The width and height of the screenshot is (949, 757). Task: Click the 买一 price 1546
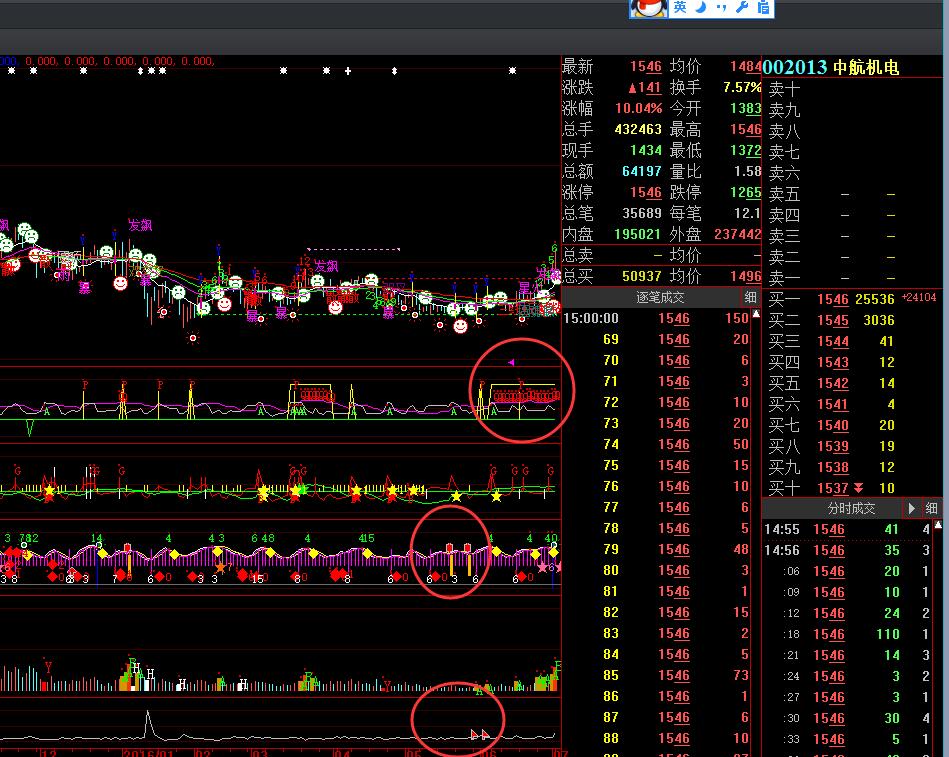pos(833,300)
